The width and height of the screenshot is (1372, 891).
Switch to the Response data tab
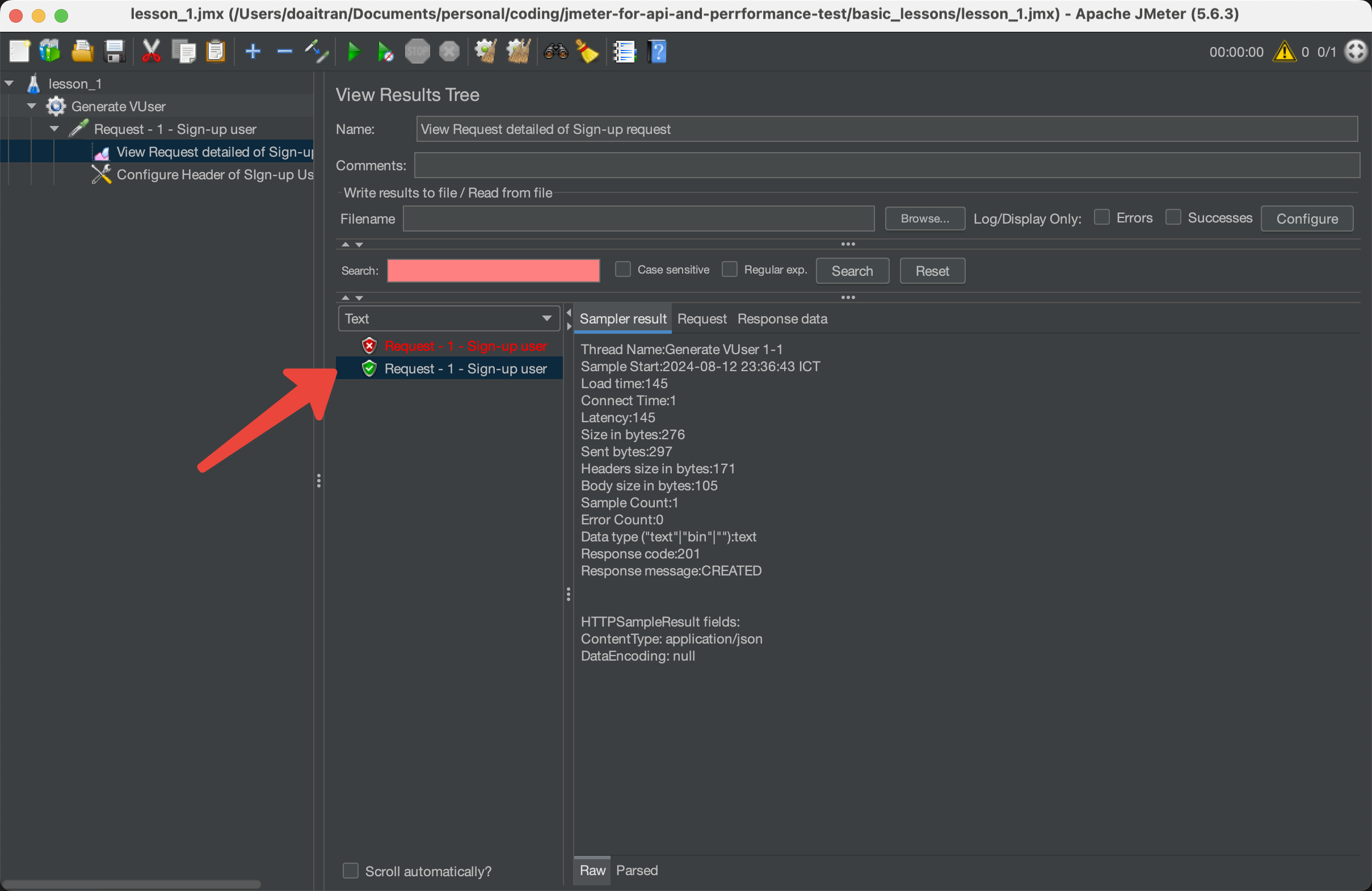coord(782,318)
